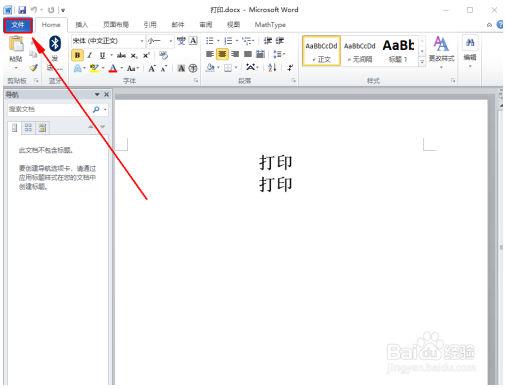
Task: Click the search document input field
Action: pos(49,109)
